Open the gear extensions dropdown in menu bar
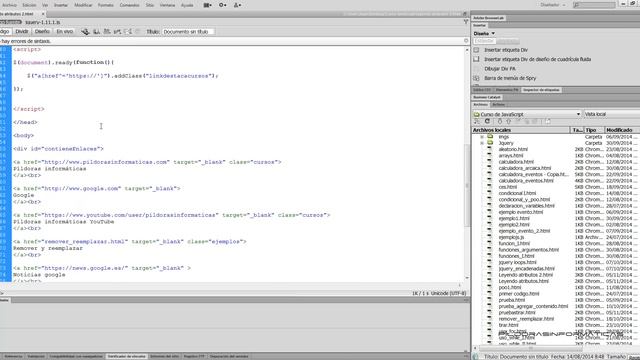 pyautogui.click(x=222, y=5)
